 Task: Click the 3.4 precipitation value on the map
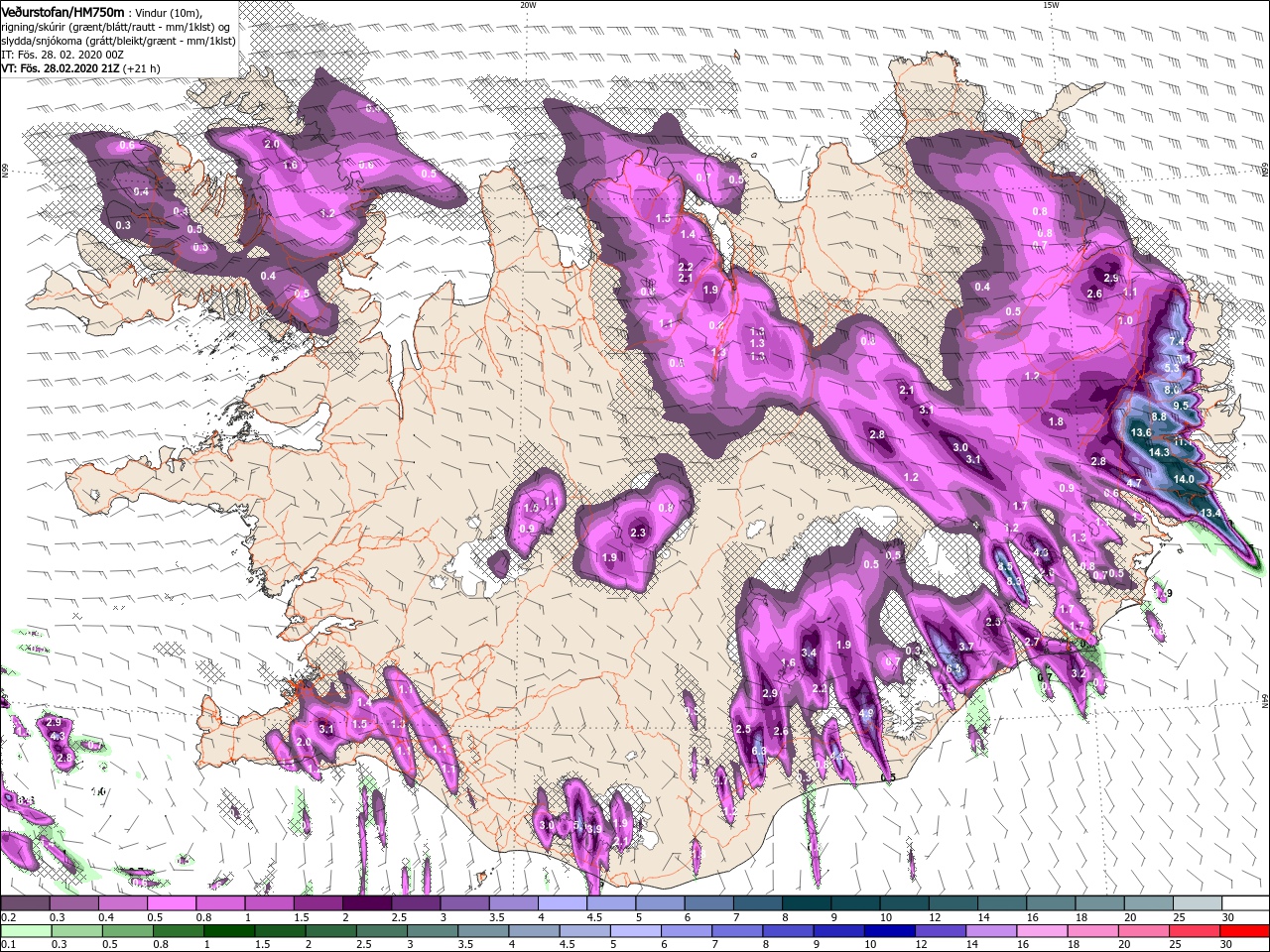[x=809, y=653]
